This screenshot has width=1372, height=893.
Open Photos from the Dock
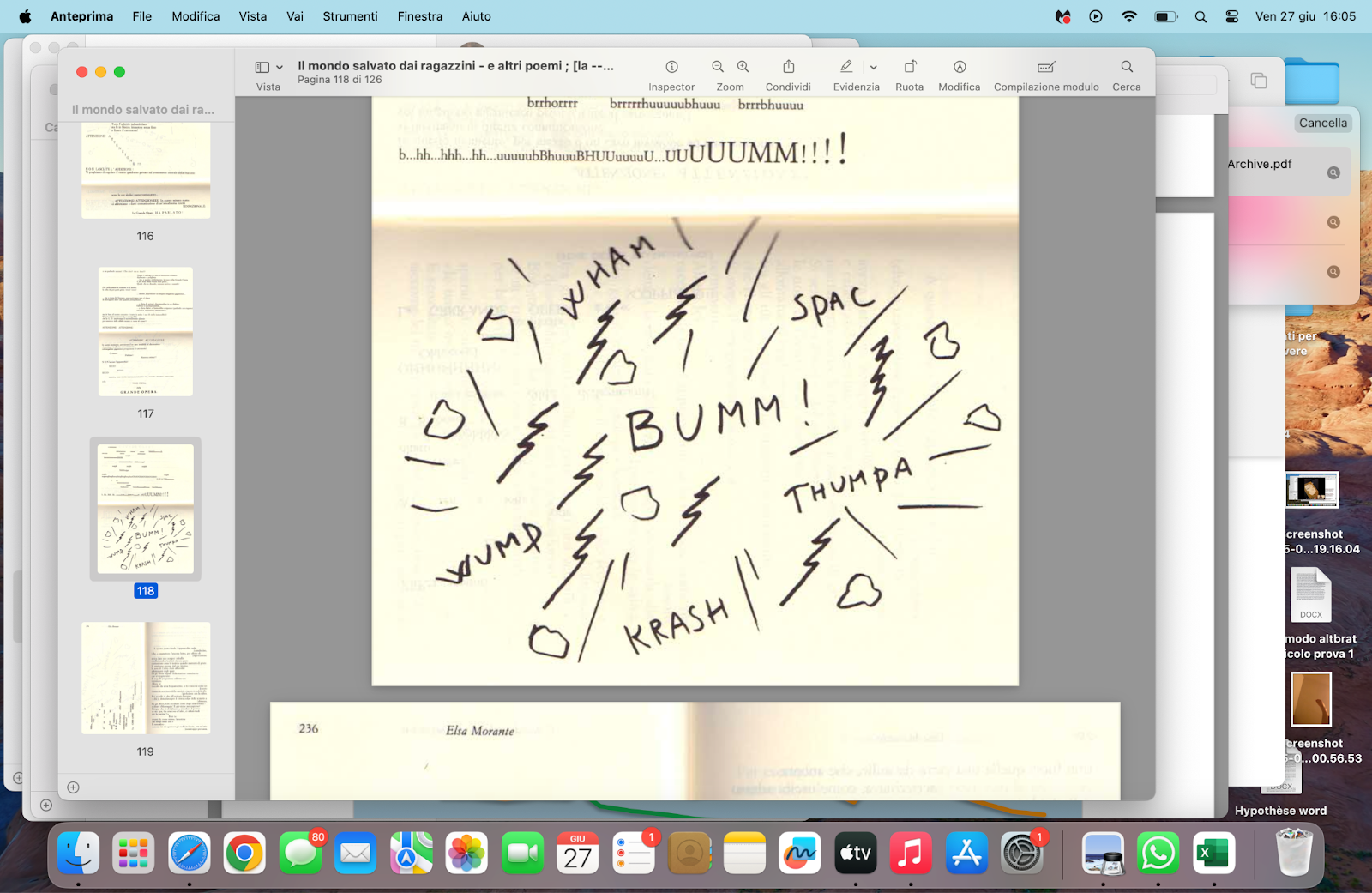[x=466, y=854]
